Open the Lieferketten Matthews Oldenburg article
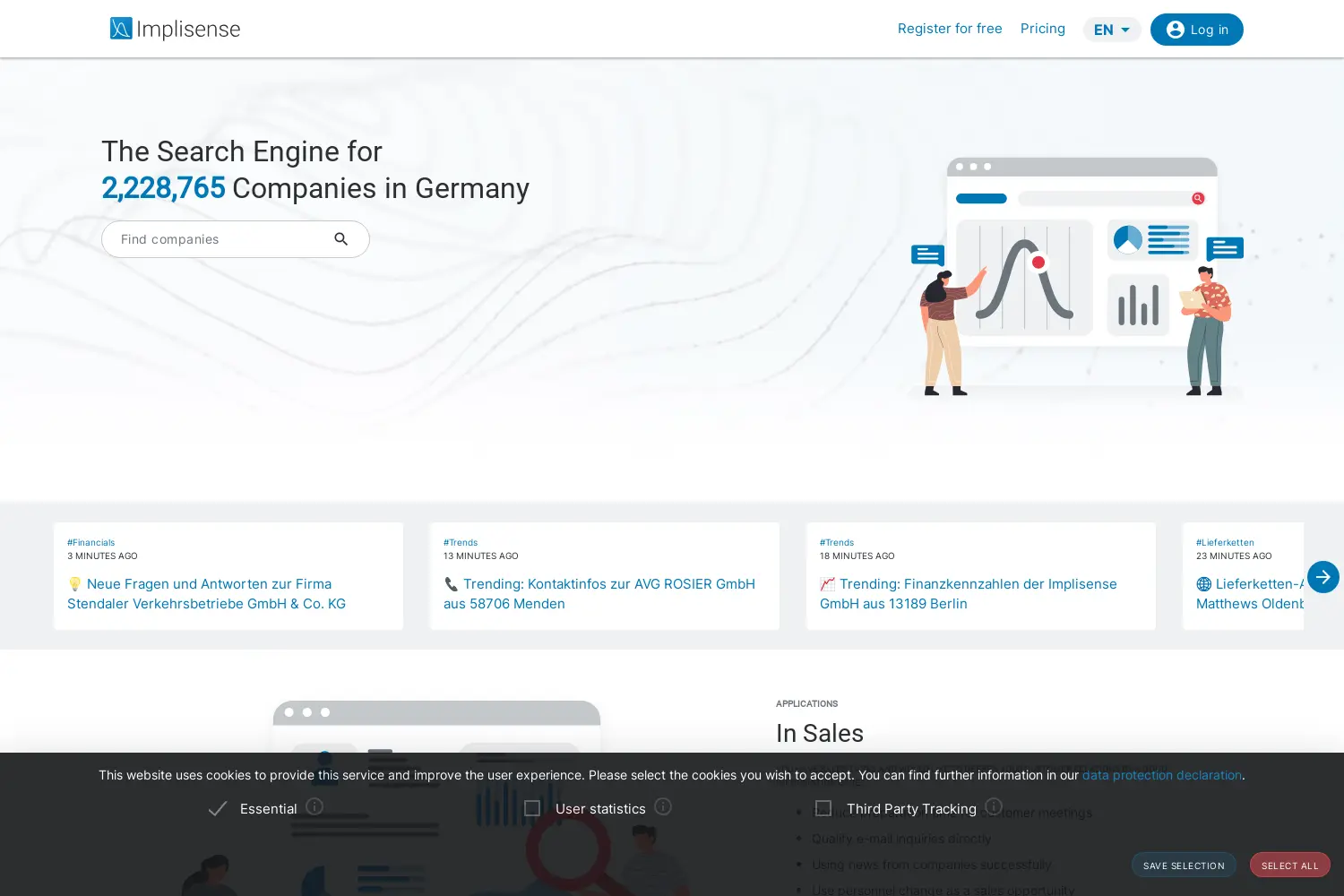This screenshot has height=896, width=1344. [x=1250, y=594]
